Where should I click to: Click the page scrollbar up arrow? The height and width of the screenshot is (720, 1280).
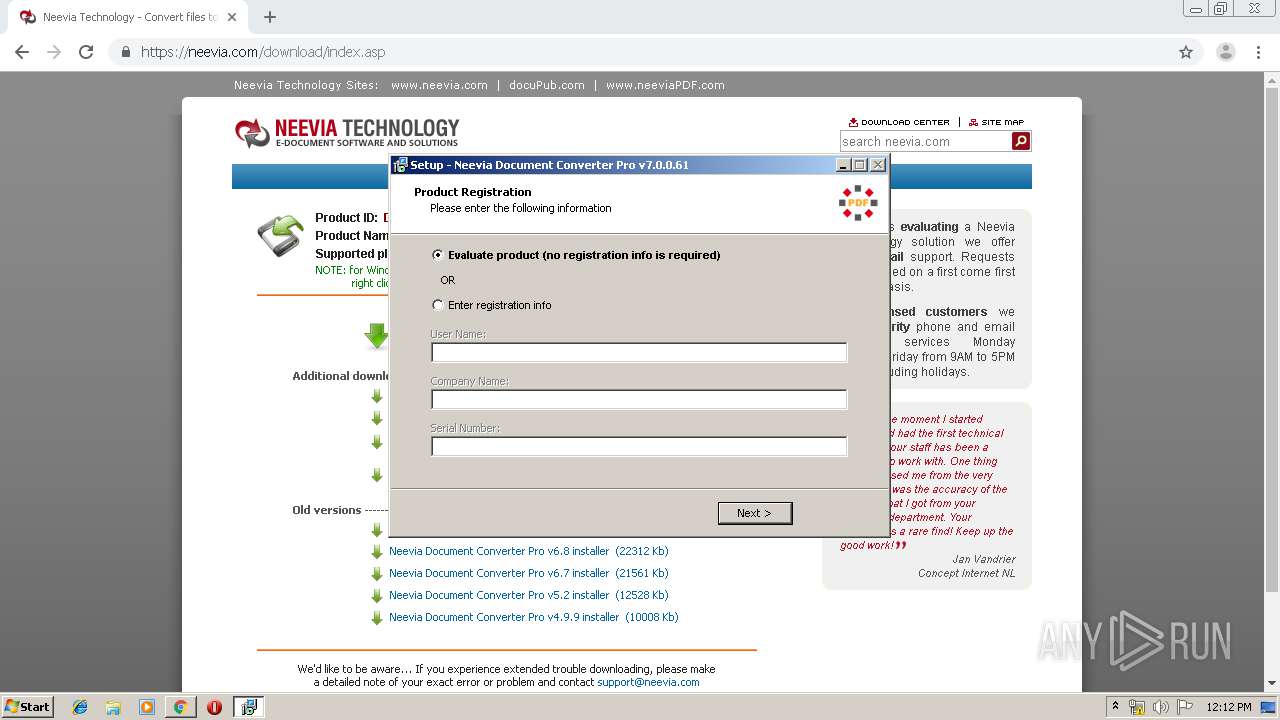1272,79
